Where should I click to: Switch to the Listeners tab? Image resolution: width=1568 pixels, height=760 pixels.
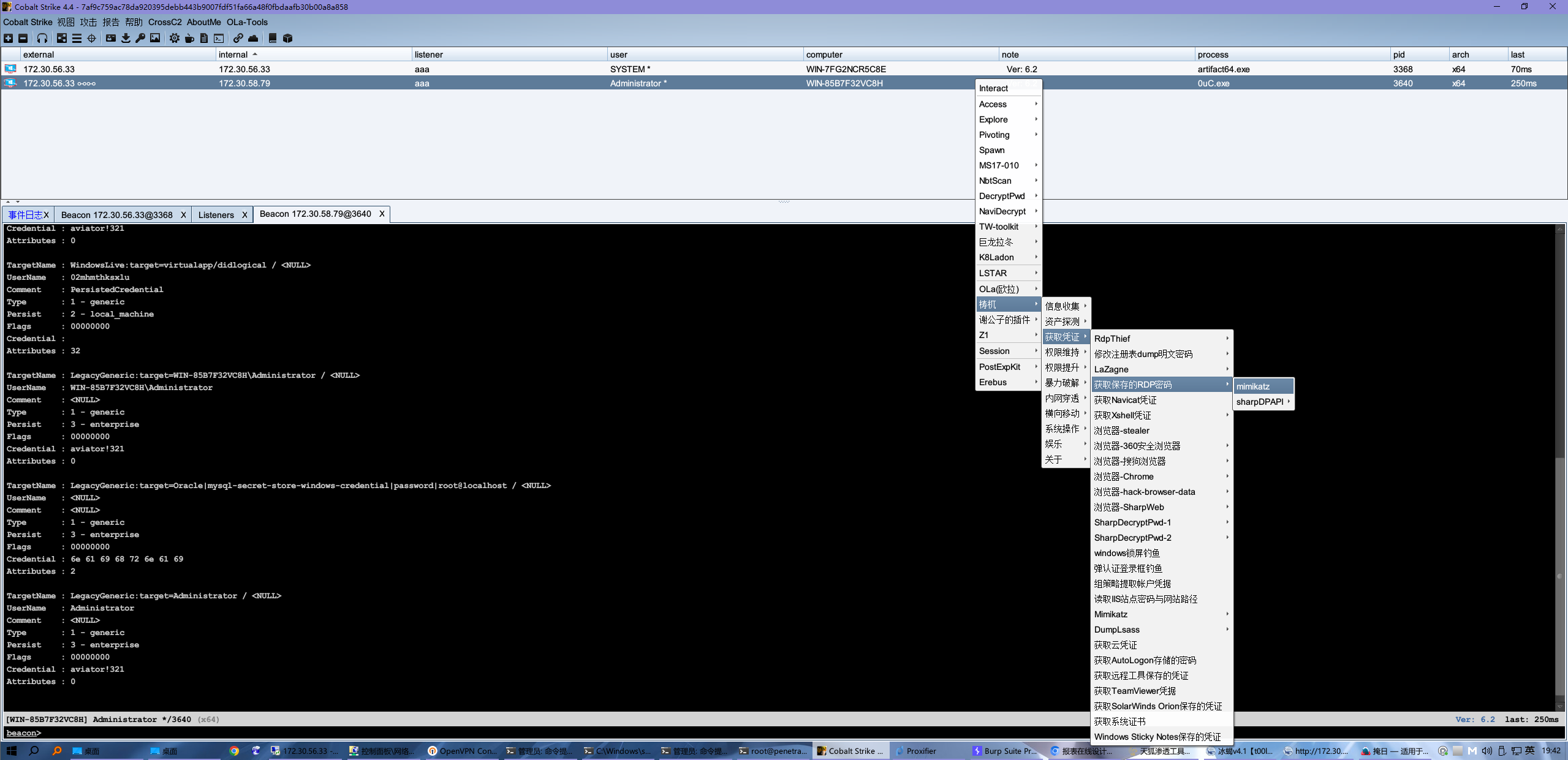click(216, 215)
